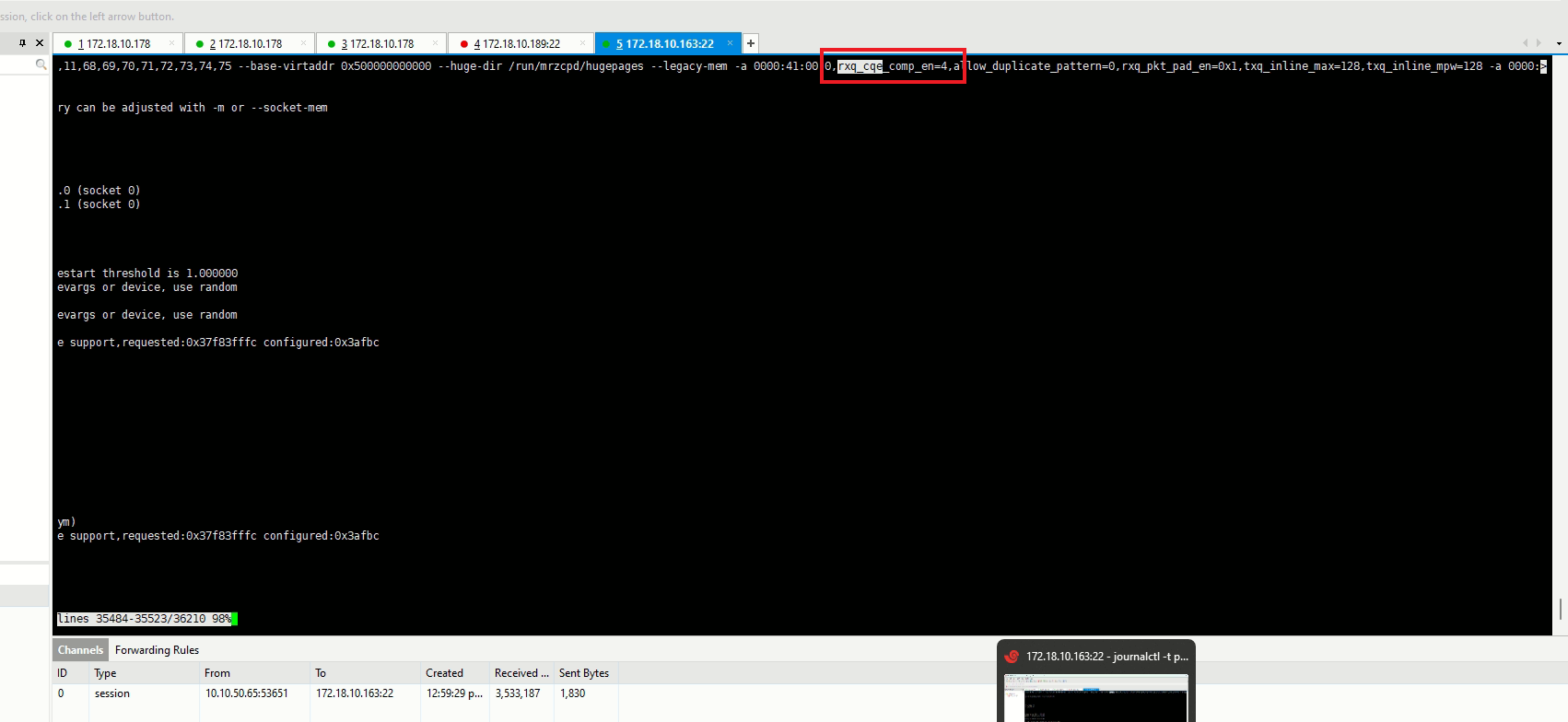
Task: Sort channels by Received column header
Action: pos(521,673)
